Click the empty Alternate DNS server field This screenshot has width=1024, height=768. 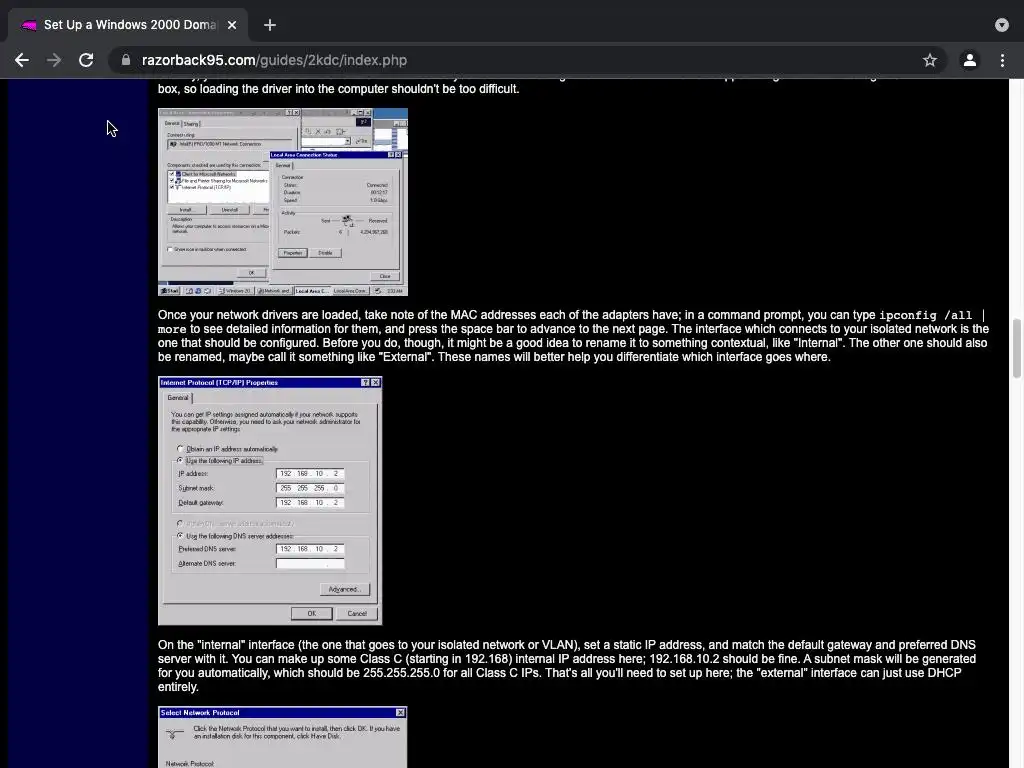pyautogui.click(x=310, y=563)
